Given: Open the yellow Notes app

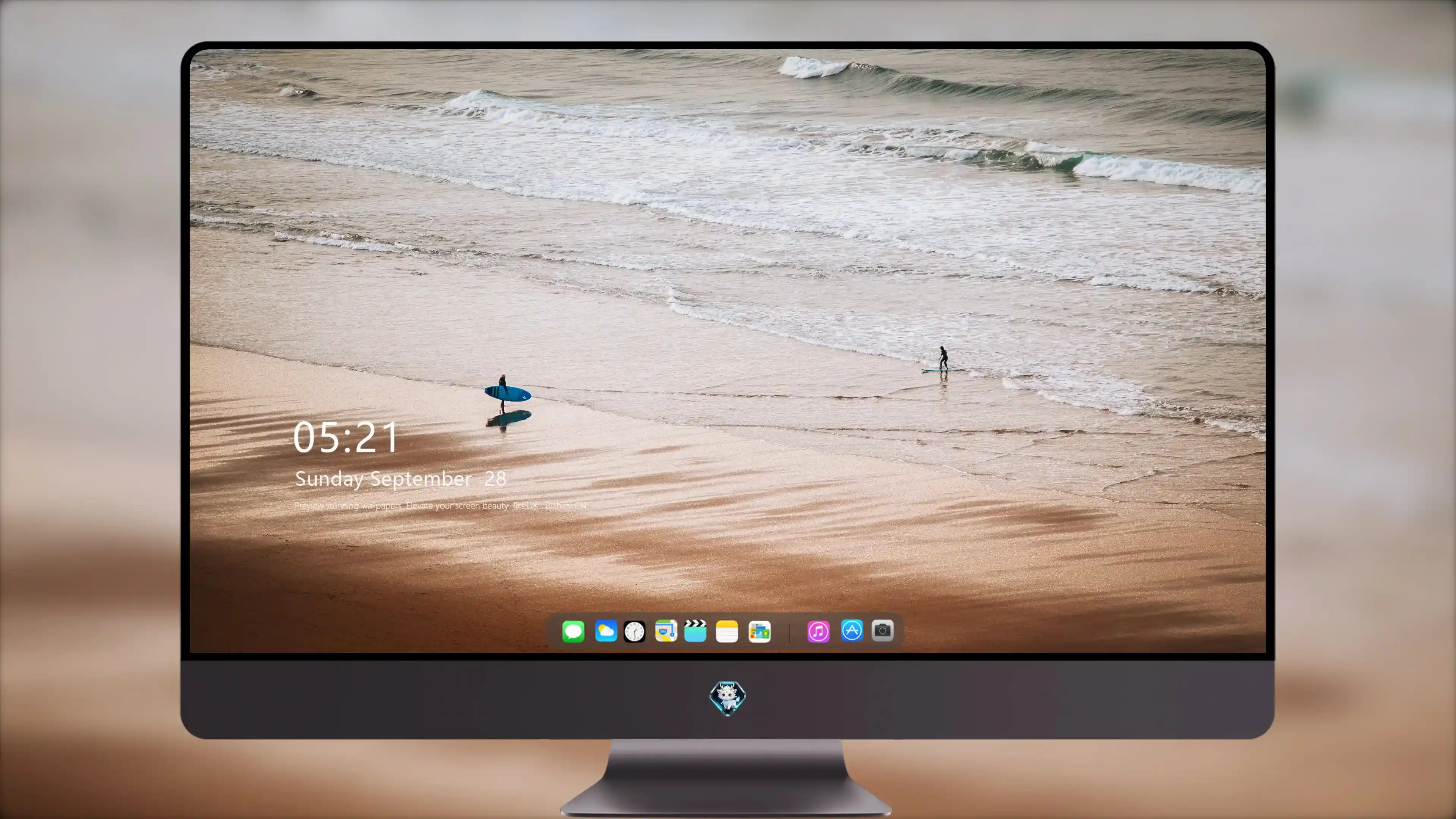Looking at the screenshot, I should [727, 631].
